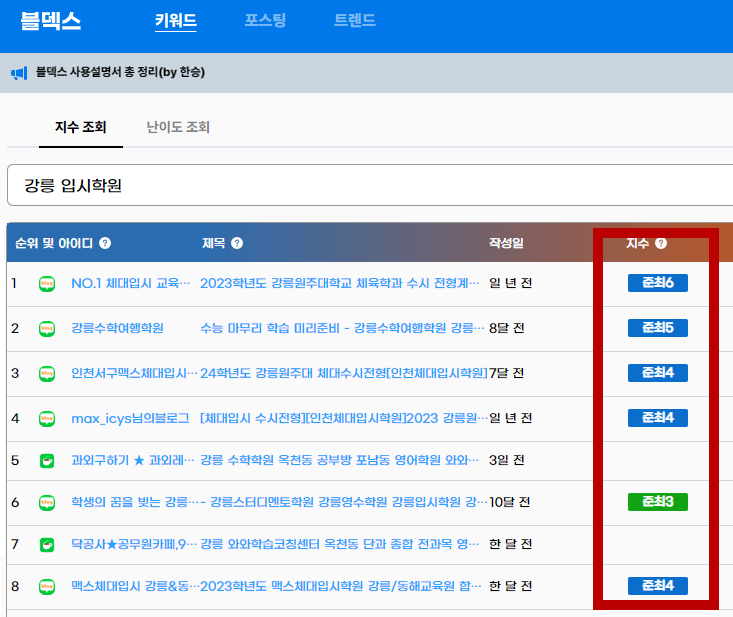Open 닥공사★공무원카페 link
The width and height of the screenshot is (733, 617).
coord(134,544)
